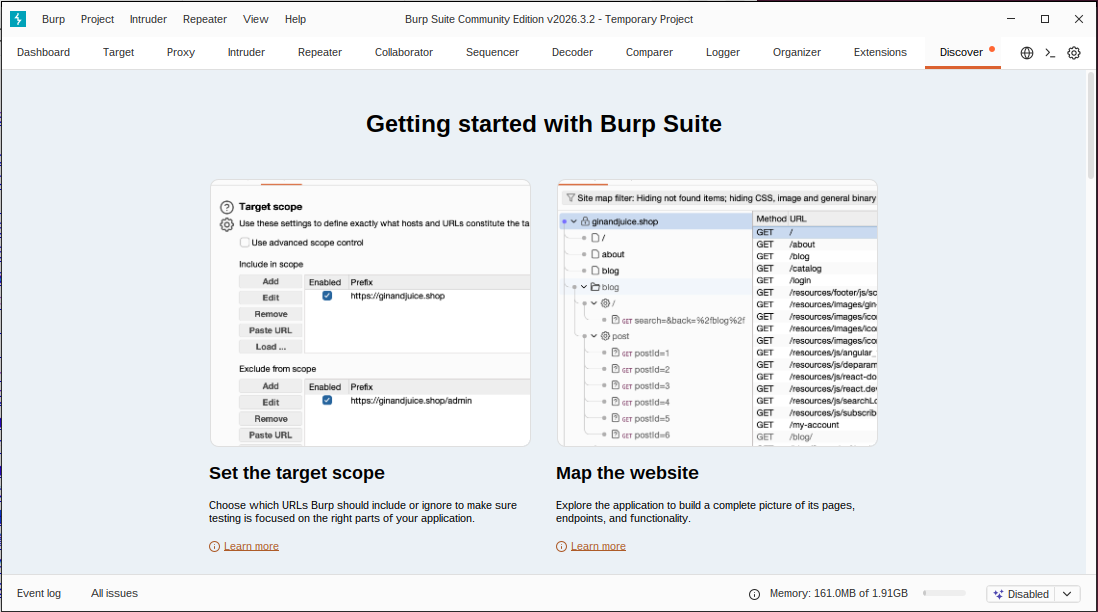
Task: Switch to the Logger tab
Action: point(723,53)
